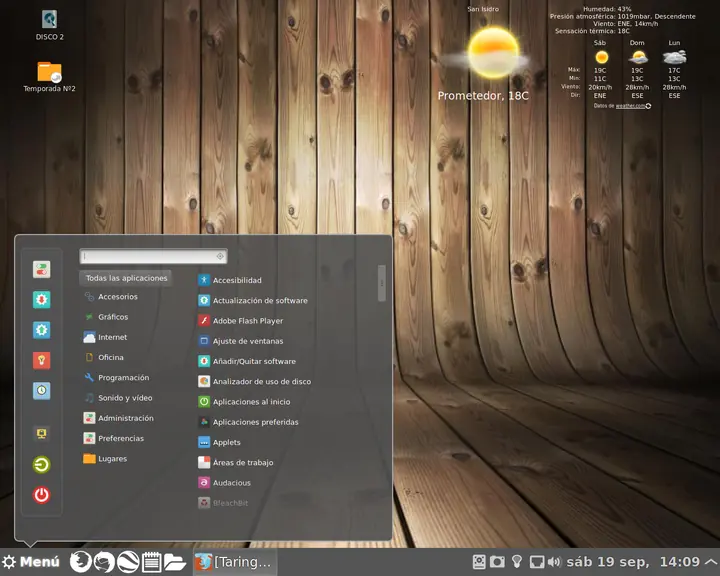Screen dimensions: 720x576
Task: Open the DISCO 2 desktop icon
Action: [50, 25]
